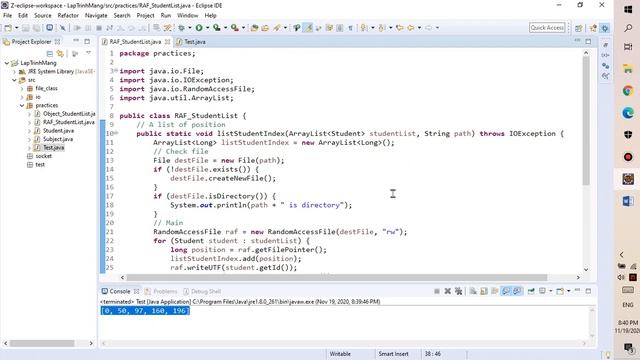Open the Window menu

(187, 16)
